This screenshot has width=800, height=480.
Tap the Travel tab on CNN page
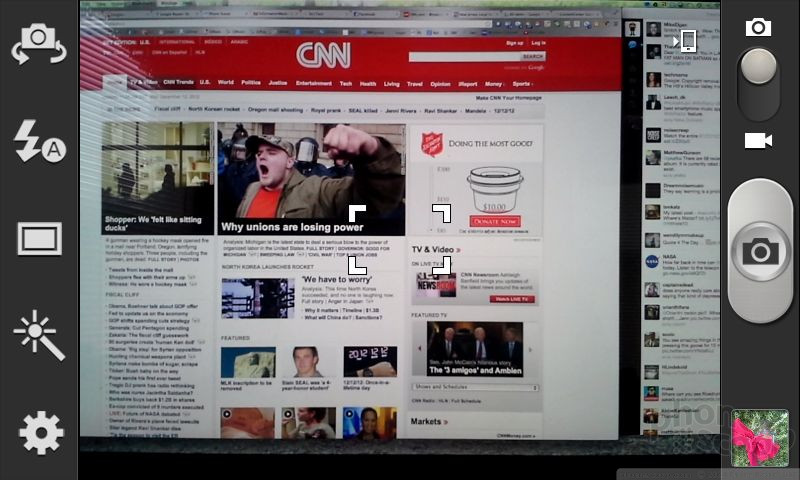tap(415, 84)
